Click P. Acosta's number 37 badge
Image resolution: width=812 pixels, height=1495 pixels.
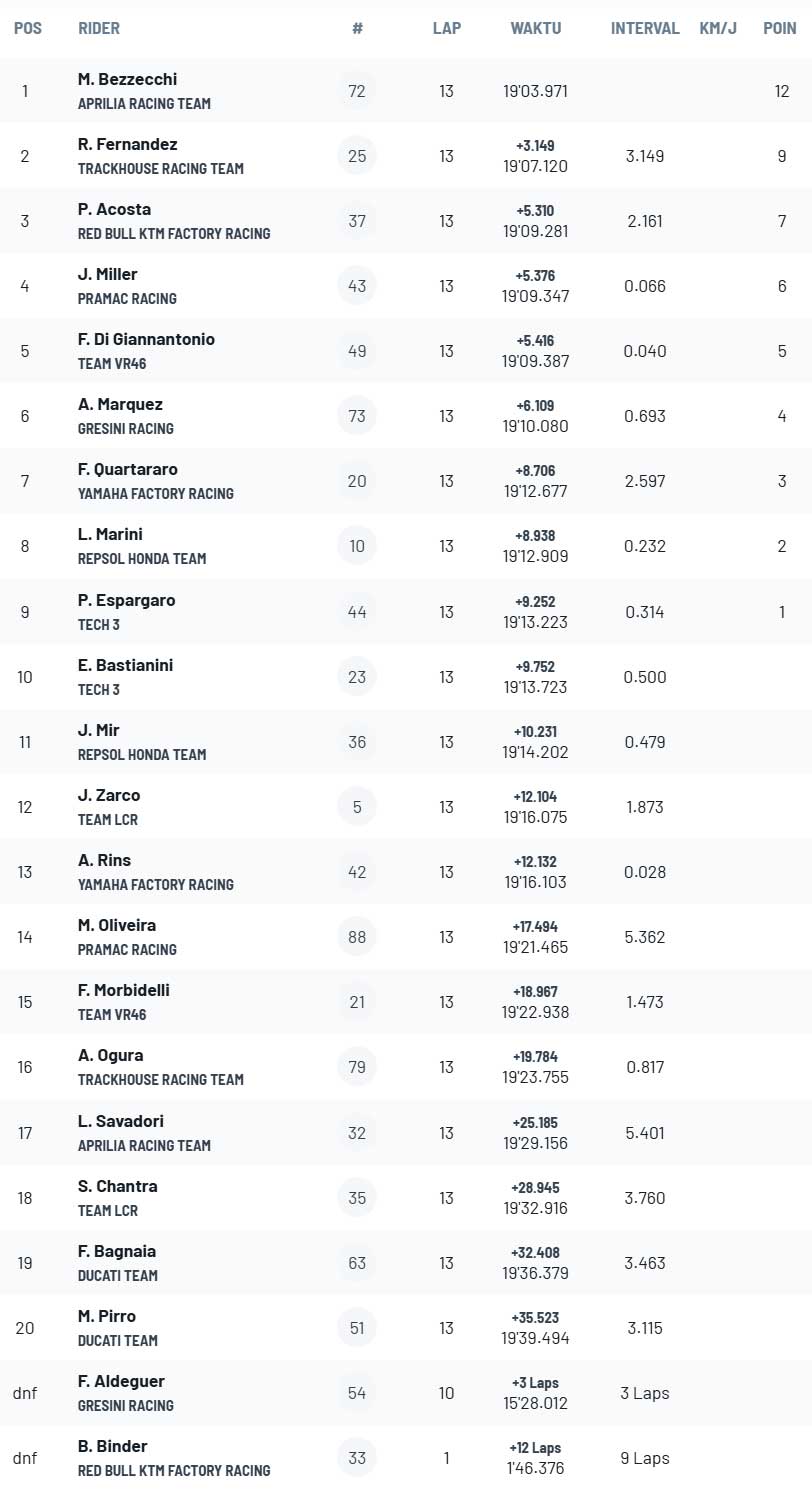(x=357, y=221)
